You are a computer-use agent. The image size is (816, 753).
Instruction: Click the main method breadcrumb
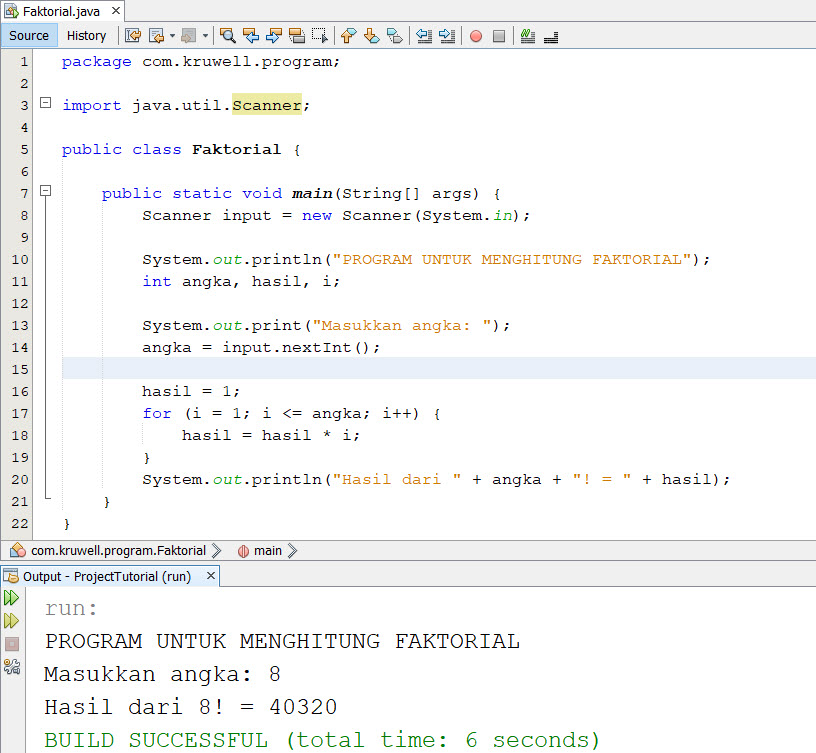pos(267,550)
